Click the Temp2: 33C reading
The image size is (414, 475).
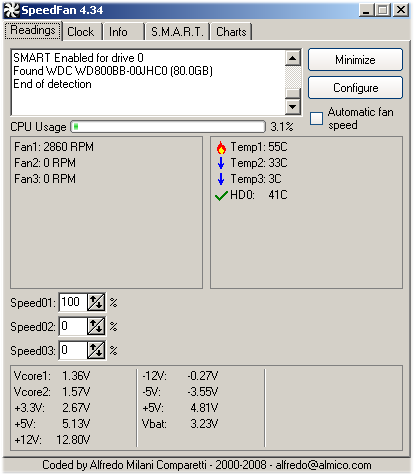click(x=259, y=163)
